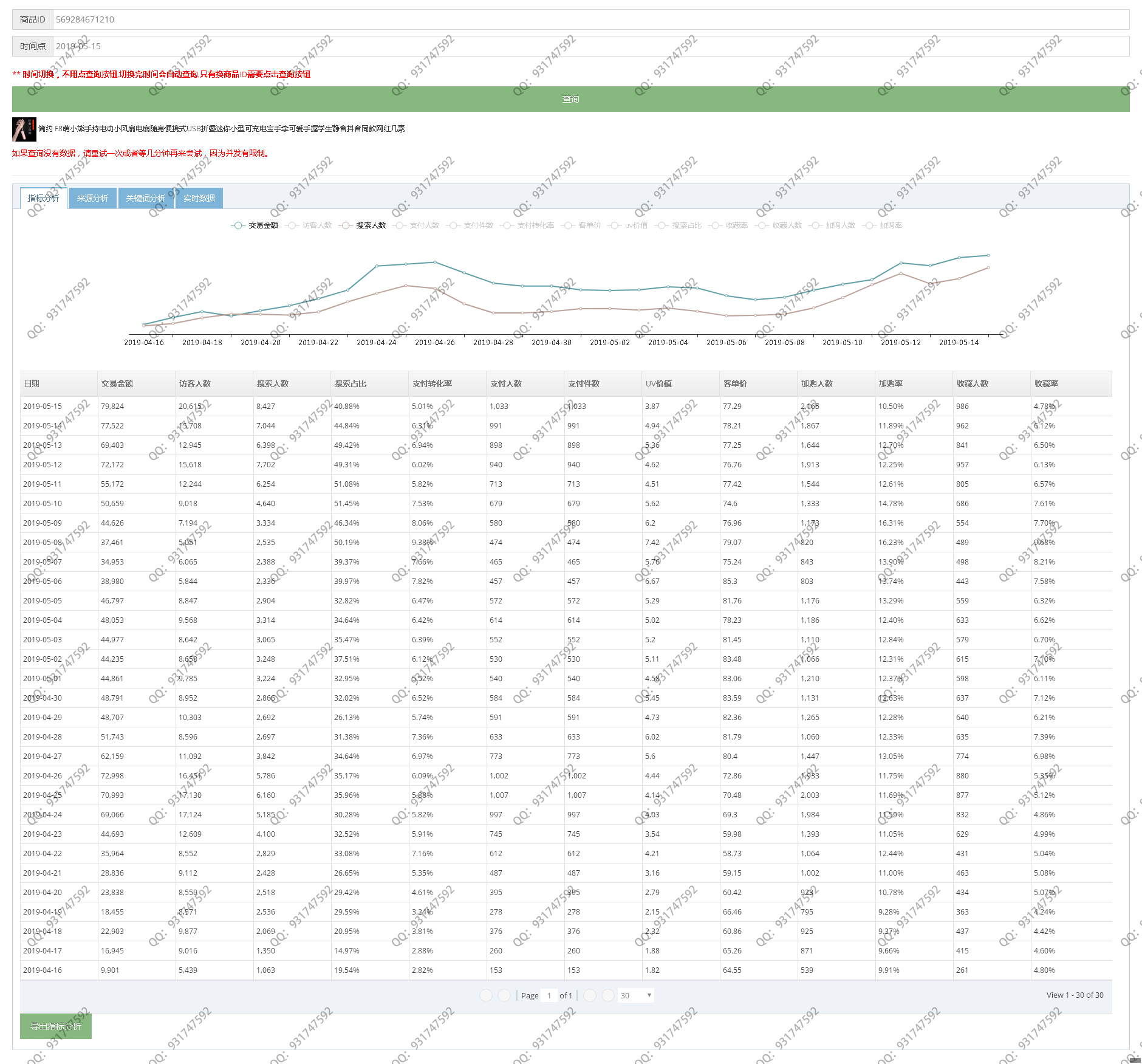Image resolution: width=1142 pixels, height=1064 pixels.
Task: Click the 时间点 date input field
Action: (591, 46)
